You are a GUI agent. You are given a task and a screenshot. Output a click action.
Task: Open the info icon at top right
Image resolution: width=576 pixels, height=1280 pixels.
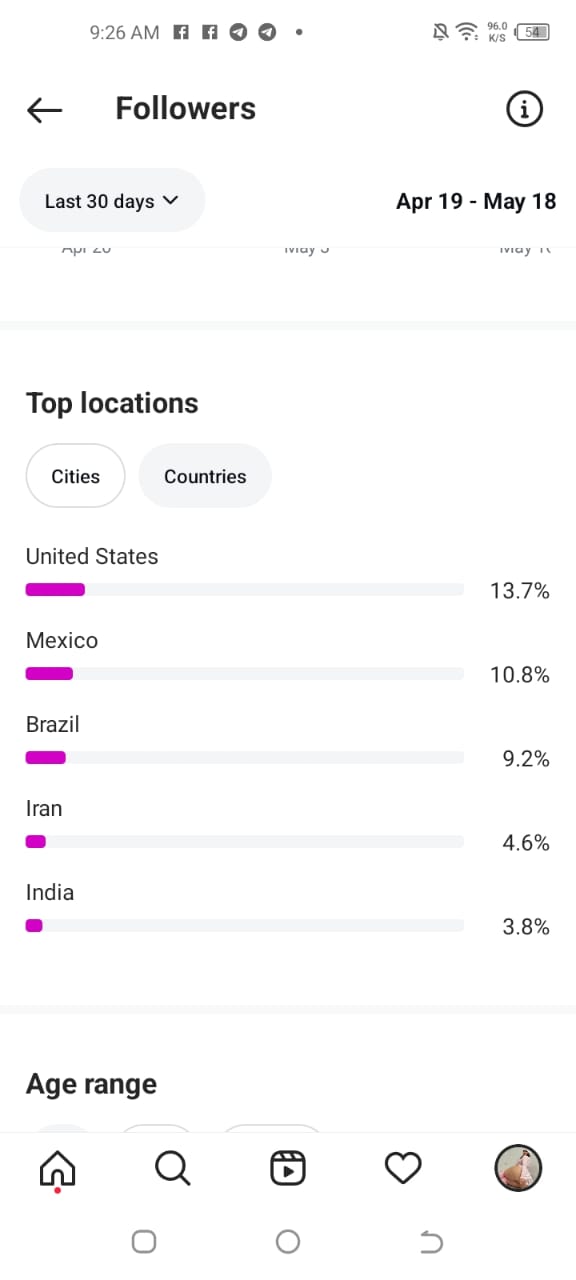coord(525,109)
